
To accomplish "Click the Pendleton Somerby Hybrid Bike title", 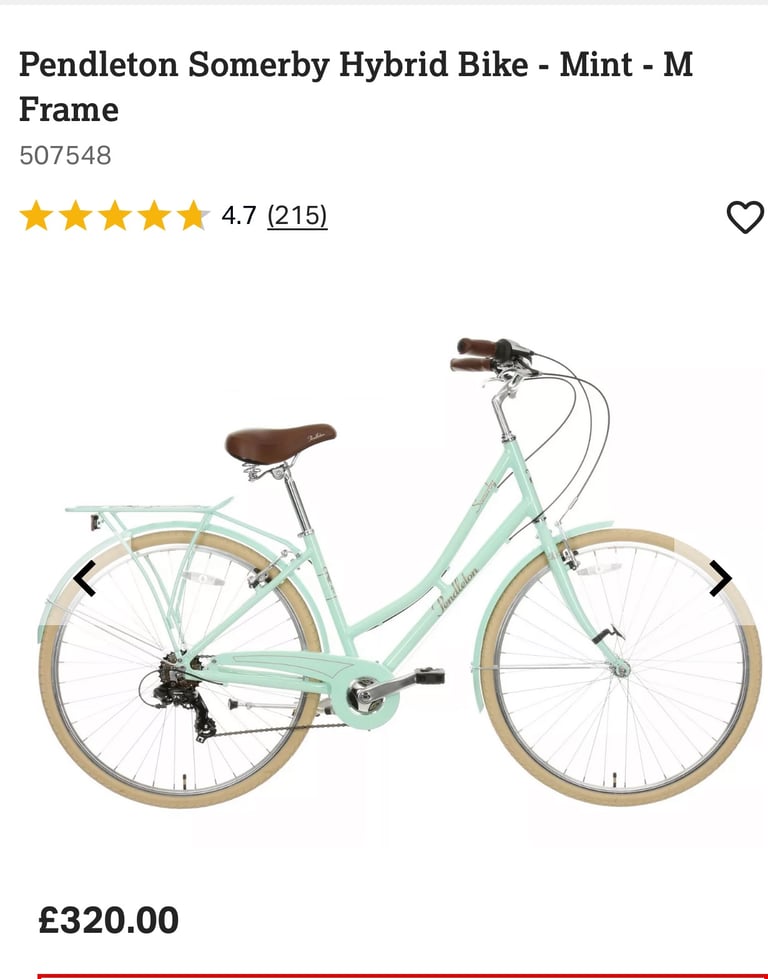I will click(x=356, y=86).
